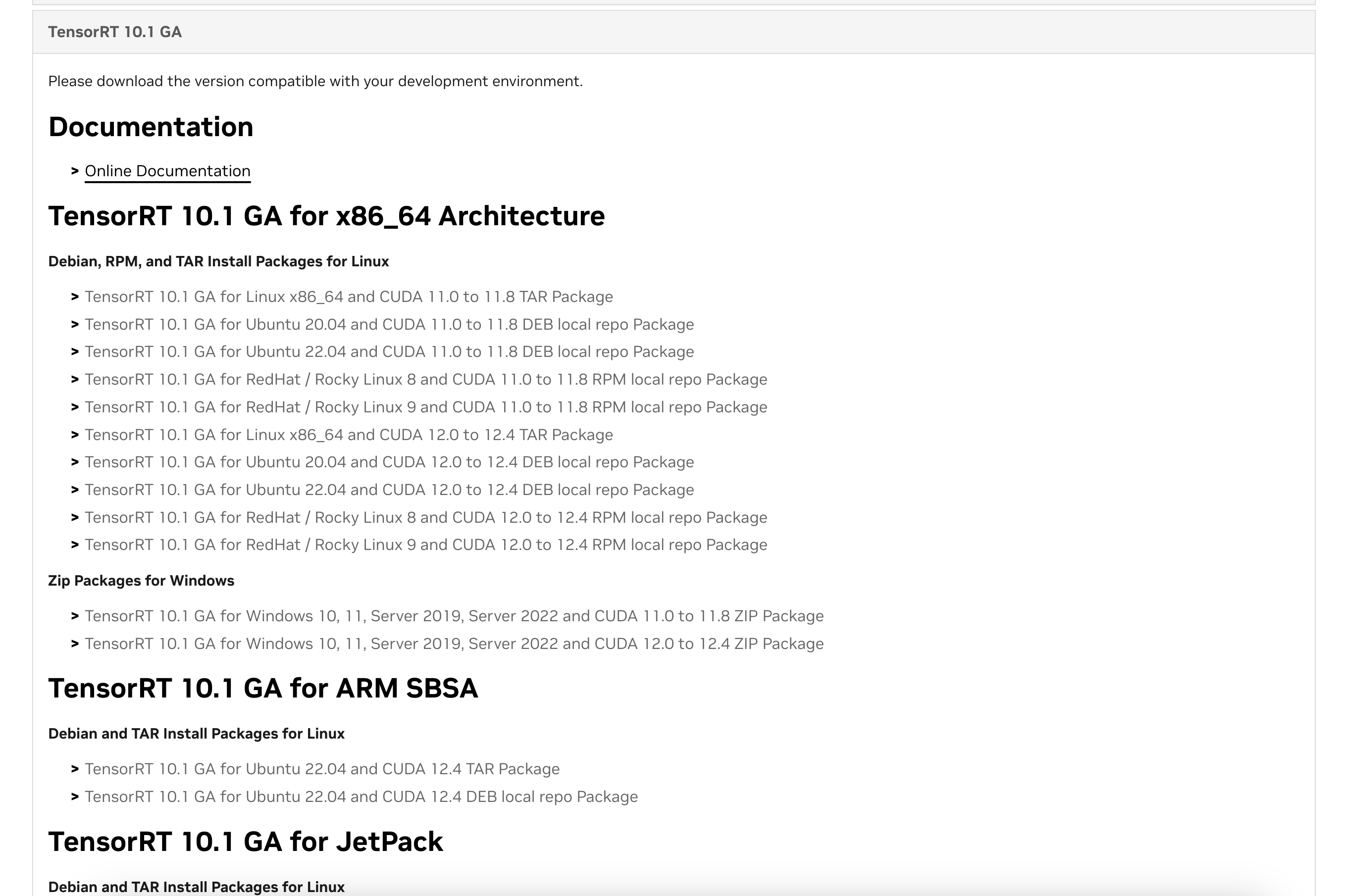
Task: Click the TensorRT 10.1 GA for x86_64 Architecture heading
Action: pos(326,216)
